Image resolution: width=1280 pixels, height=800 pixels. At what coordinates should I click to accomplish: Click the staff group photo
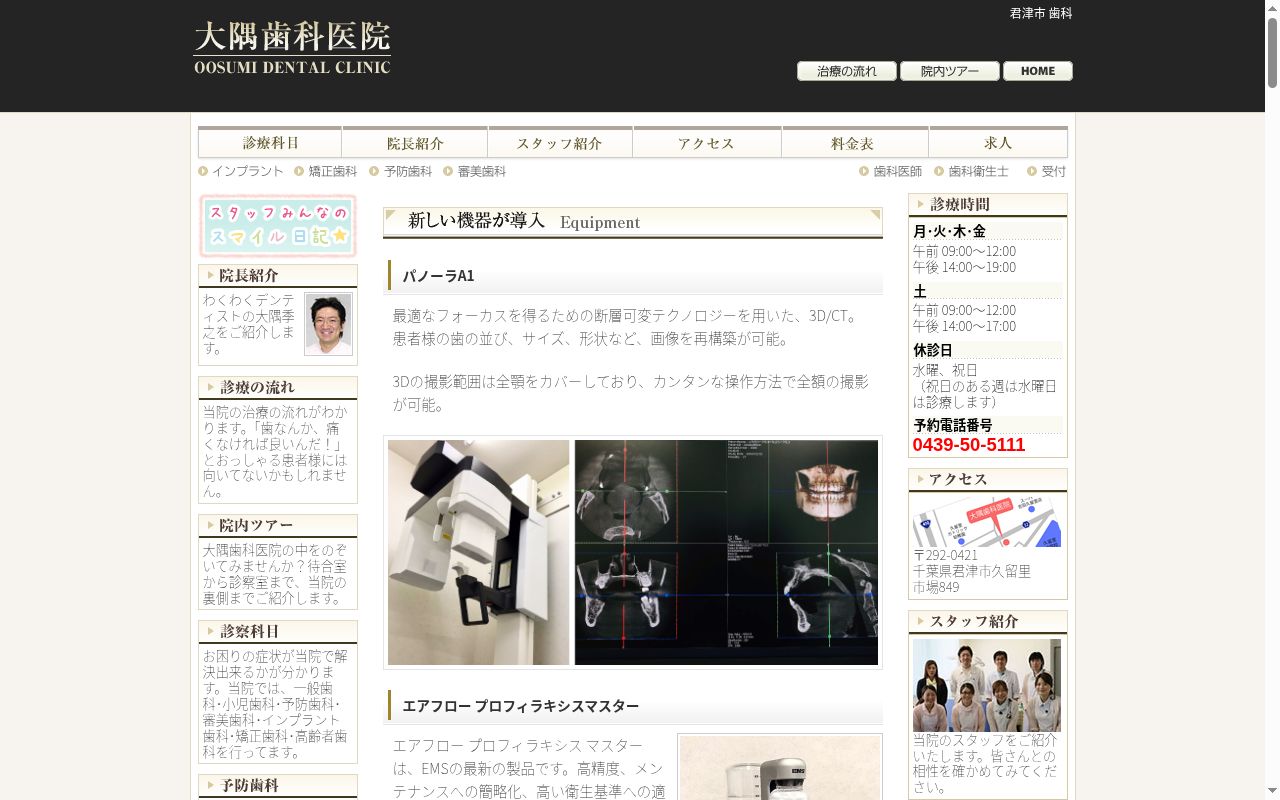click(987, 685)
